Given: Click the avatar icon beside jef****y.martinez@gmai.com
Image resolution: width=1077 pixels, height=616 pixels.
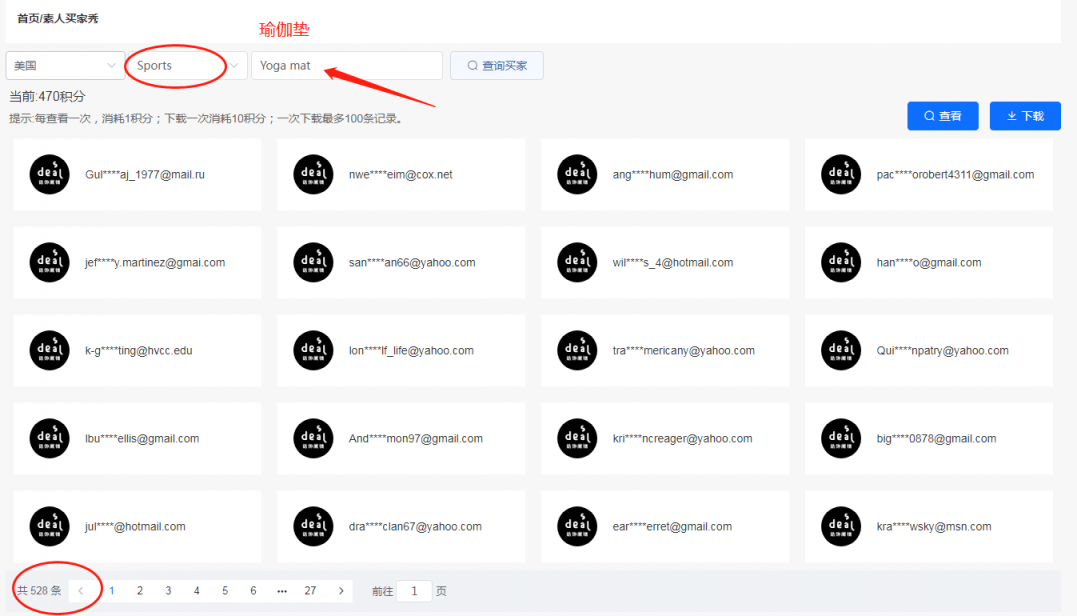Looking at the screenshot, I should (49, 262).
